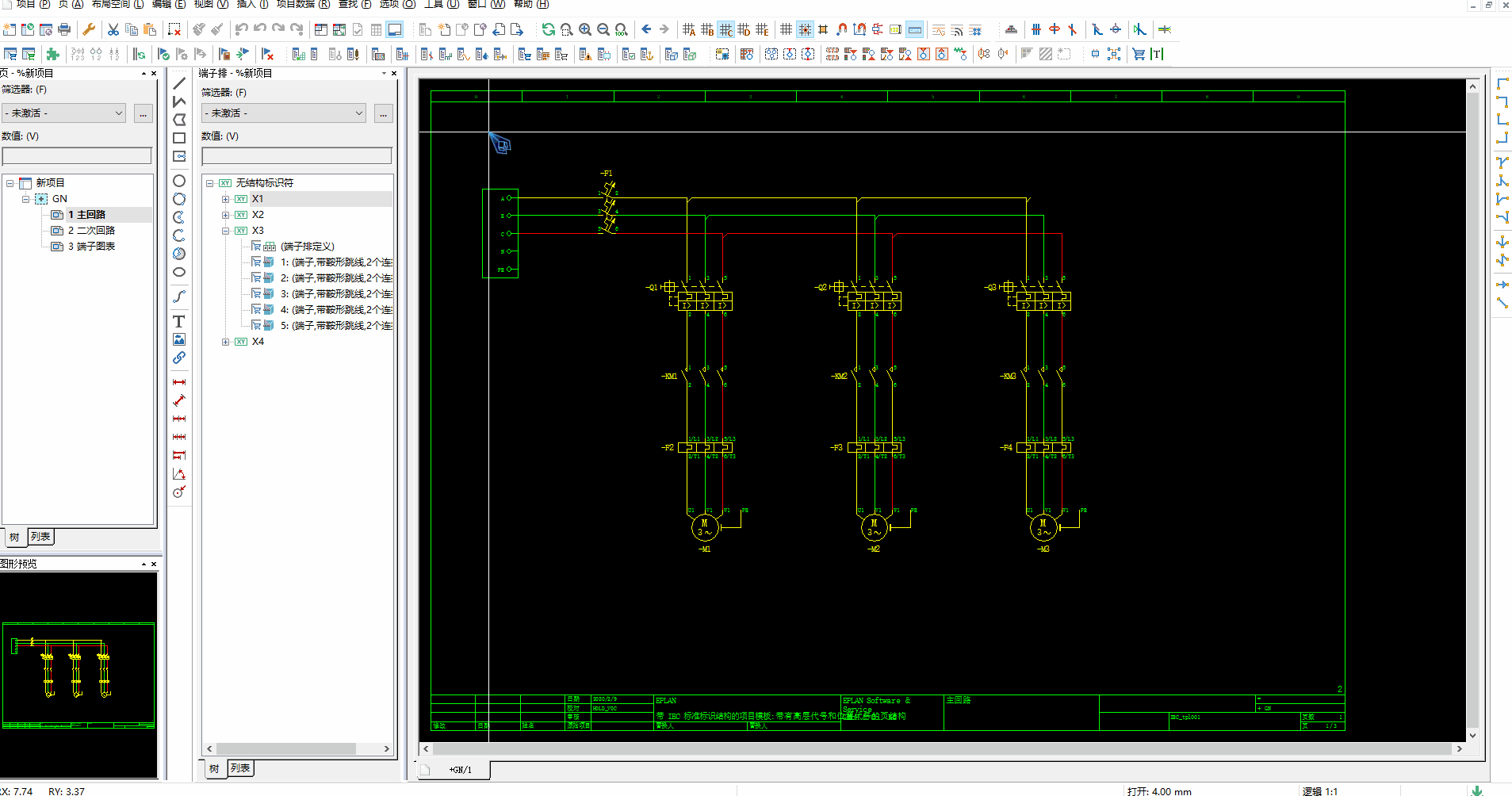Click the green refresh view icon
Screen dimensions: 1512x796
coord(548,29)
